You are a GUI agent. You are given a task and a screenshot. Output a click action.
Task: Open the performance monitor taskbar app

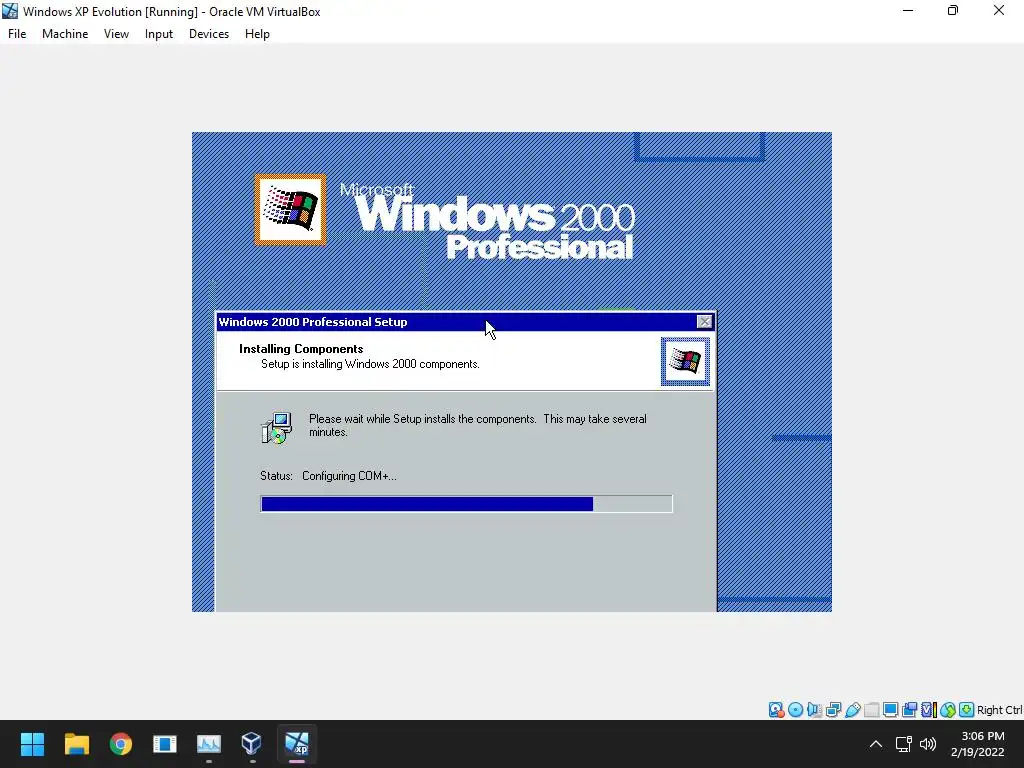[x=209, y=744]
